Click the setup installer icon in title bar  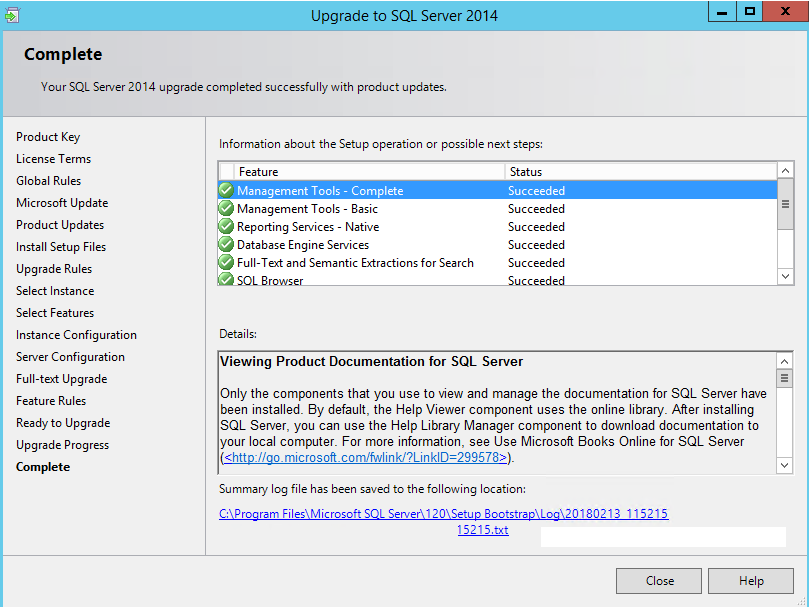(12, 15)
